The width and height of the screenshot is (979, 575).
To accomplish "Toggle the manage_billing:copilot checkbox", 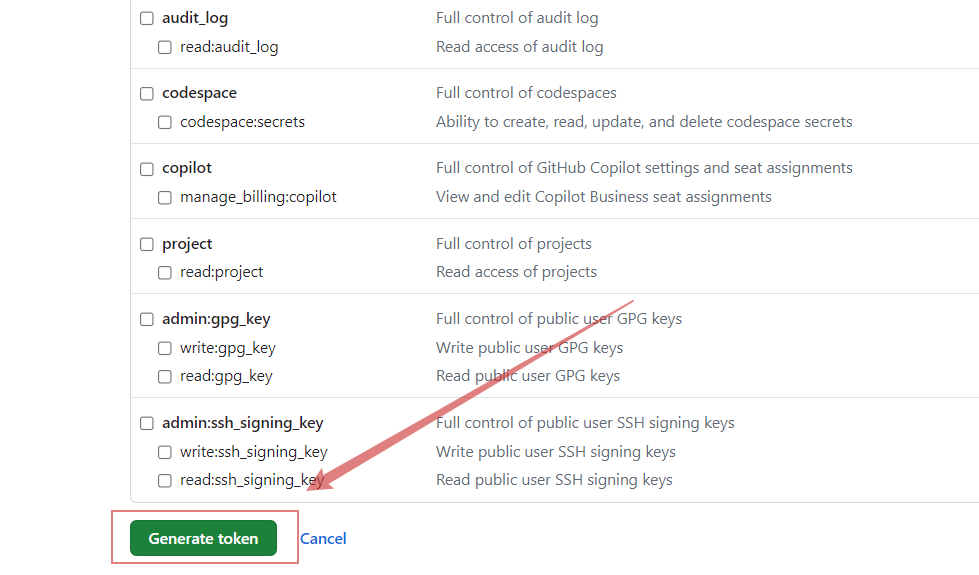I will point(165,198).
